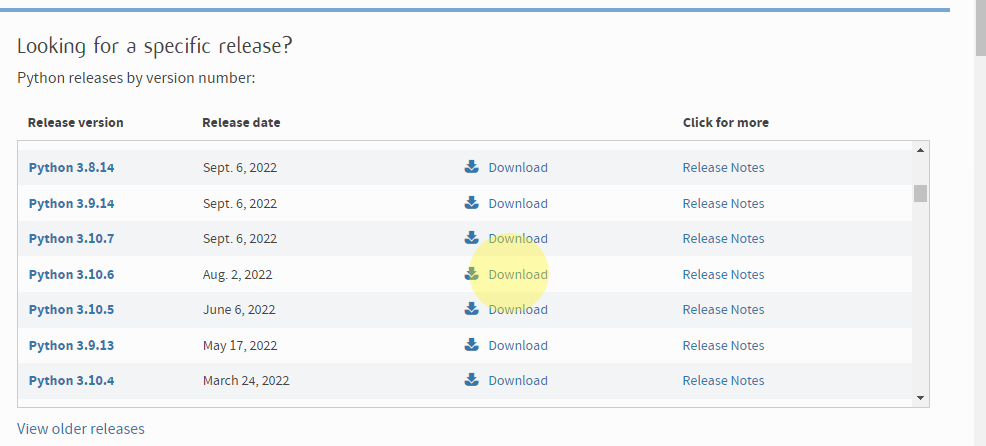The height and width of the screenshot is (446, 986).
Task: Click the release list scrollbar thumb
Action: coord(920,193)
